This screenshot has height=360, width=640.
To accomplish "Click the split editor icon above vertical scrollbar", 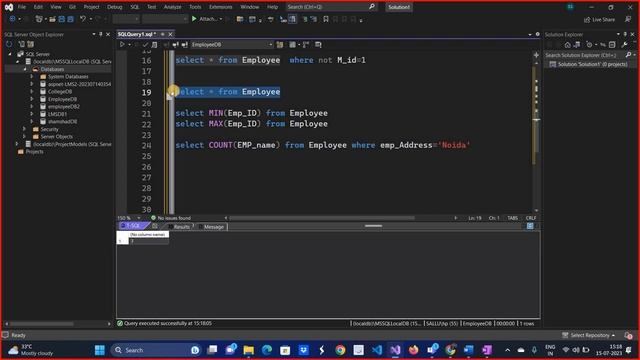I will 536,55.
